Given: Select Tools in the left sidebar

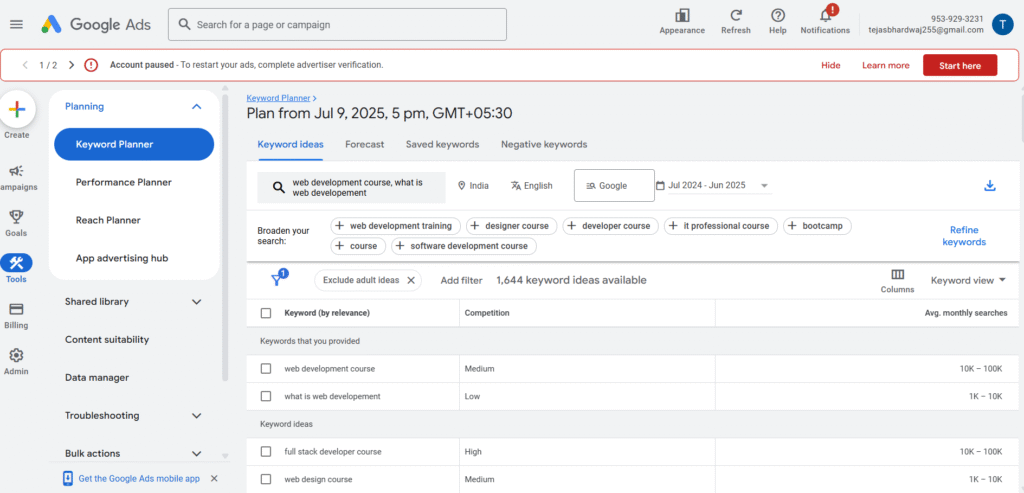Looking at the screenshot, I should click(16, 269).
